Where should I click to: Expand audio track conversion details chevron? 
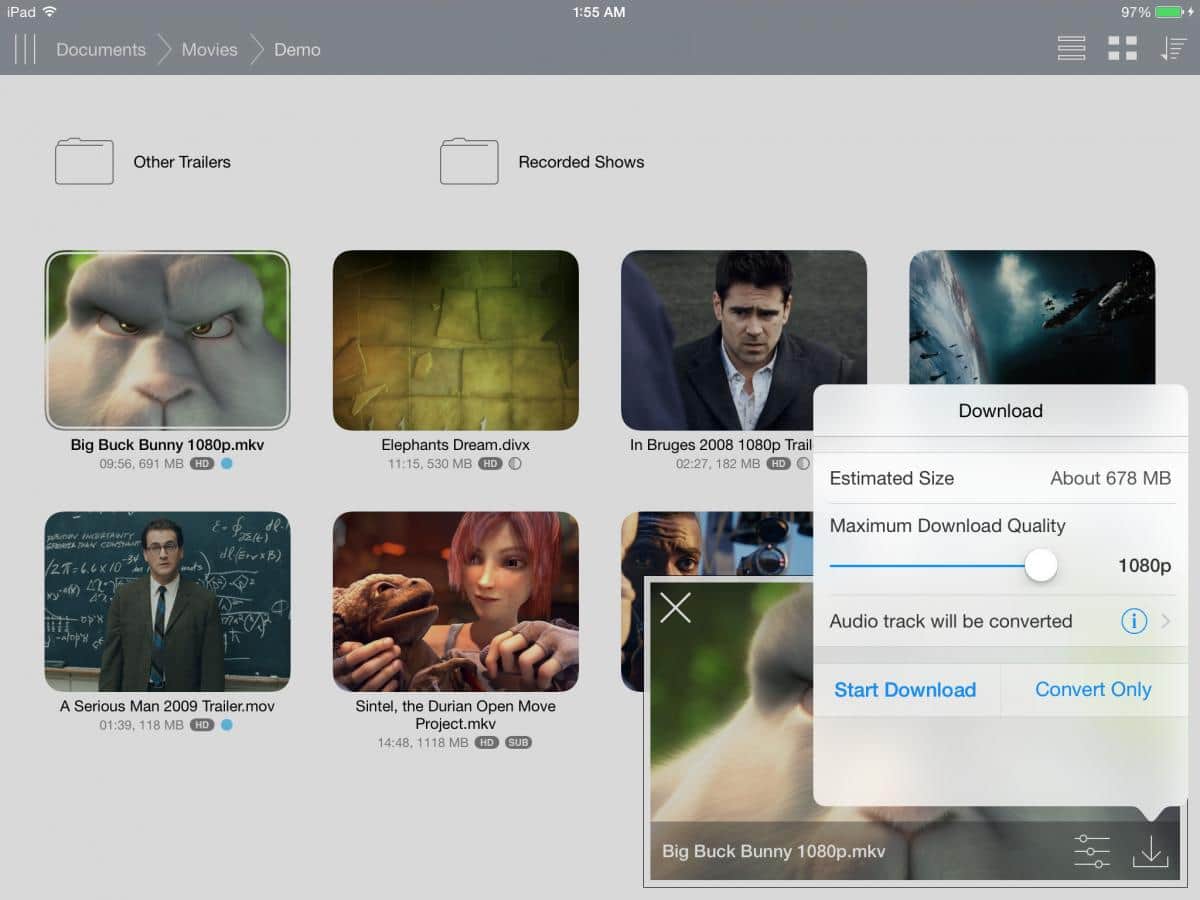pos(1166,621)
